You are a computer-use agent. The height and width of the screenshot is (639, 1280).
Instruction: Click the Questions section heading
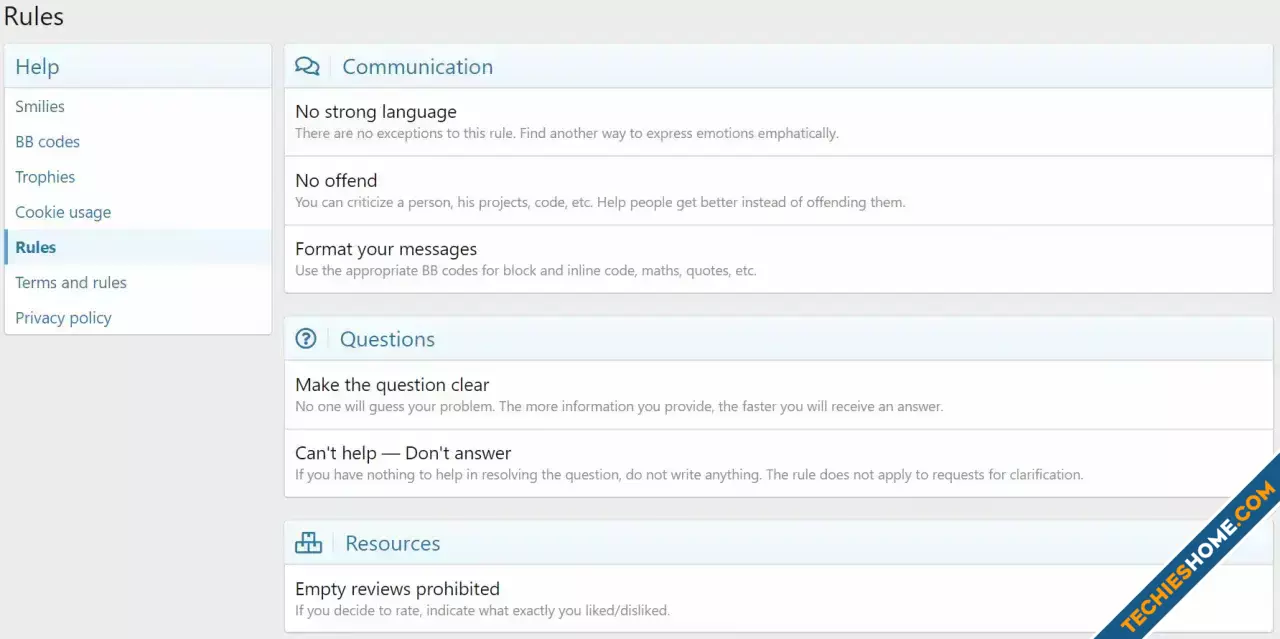[x=387, y=339]
